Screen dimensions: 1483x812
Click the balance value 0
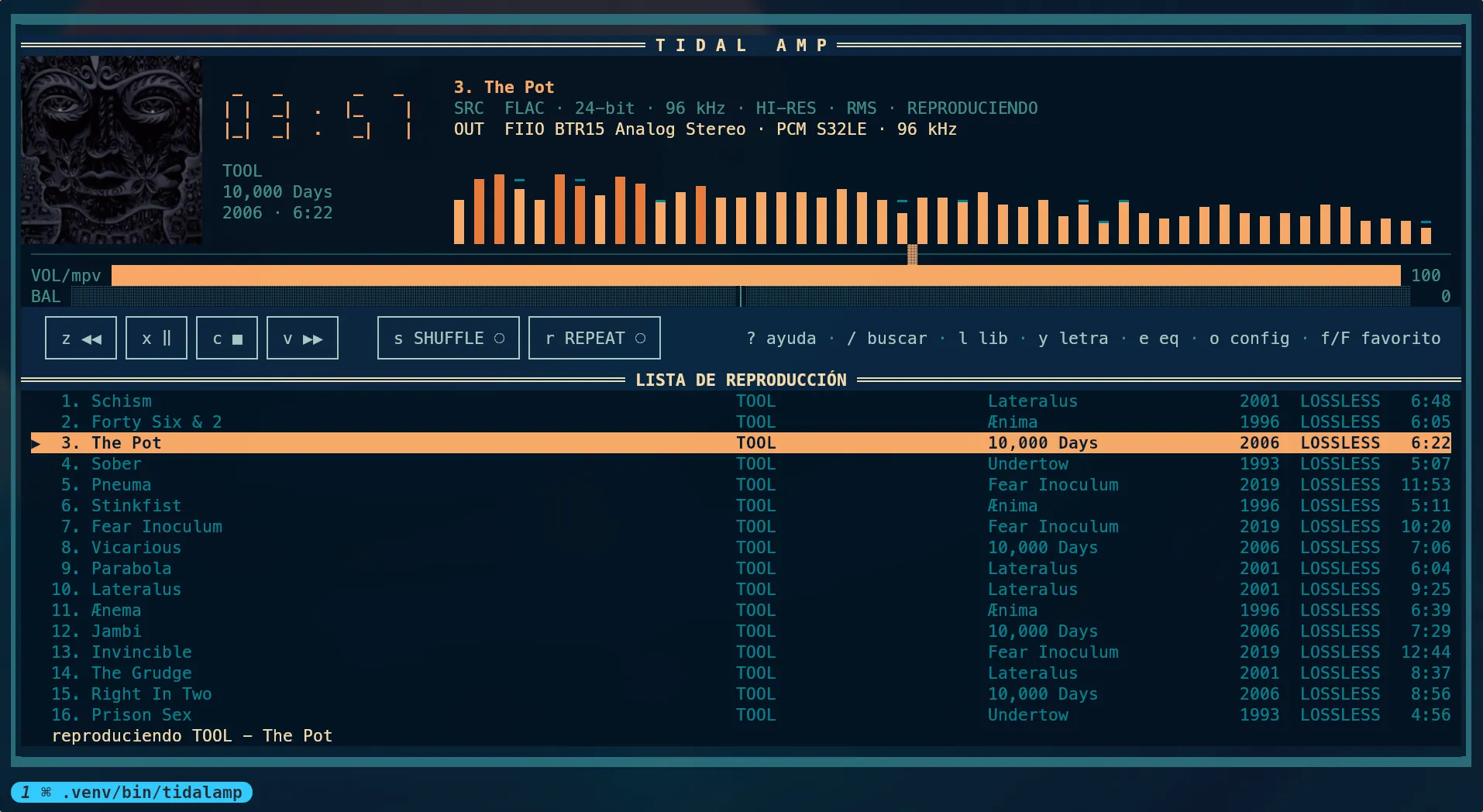coord(1446,296)
